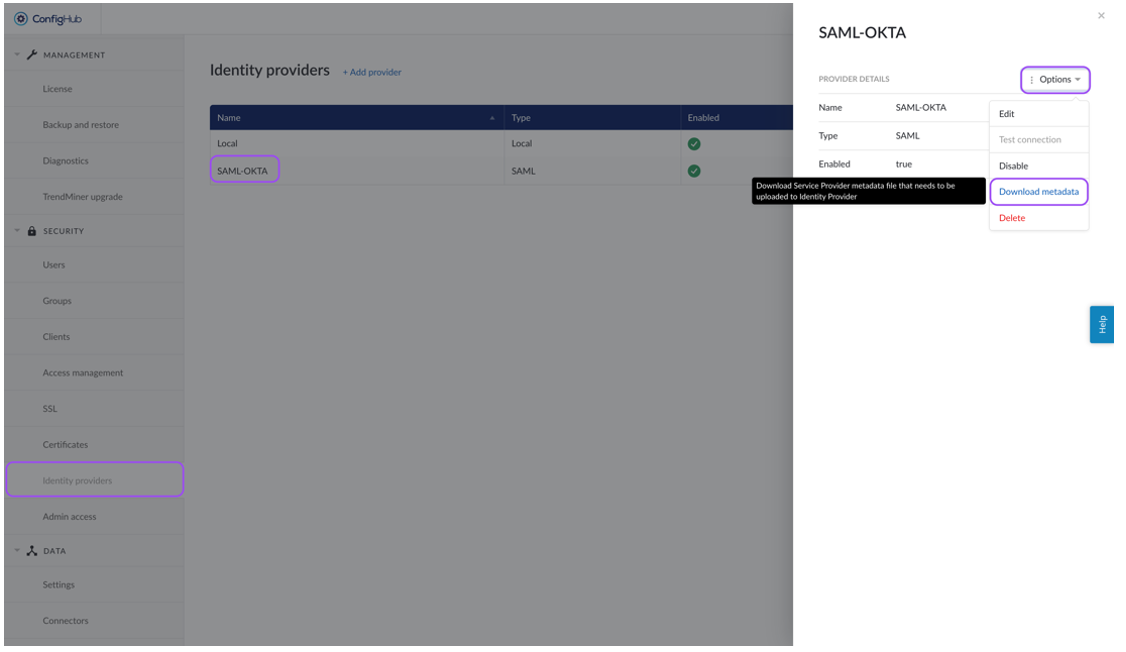
Task: Collapse the Data section chevron
Action: click(x=17, y=551)
